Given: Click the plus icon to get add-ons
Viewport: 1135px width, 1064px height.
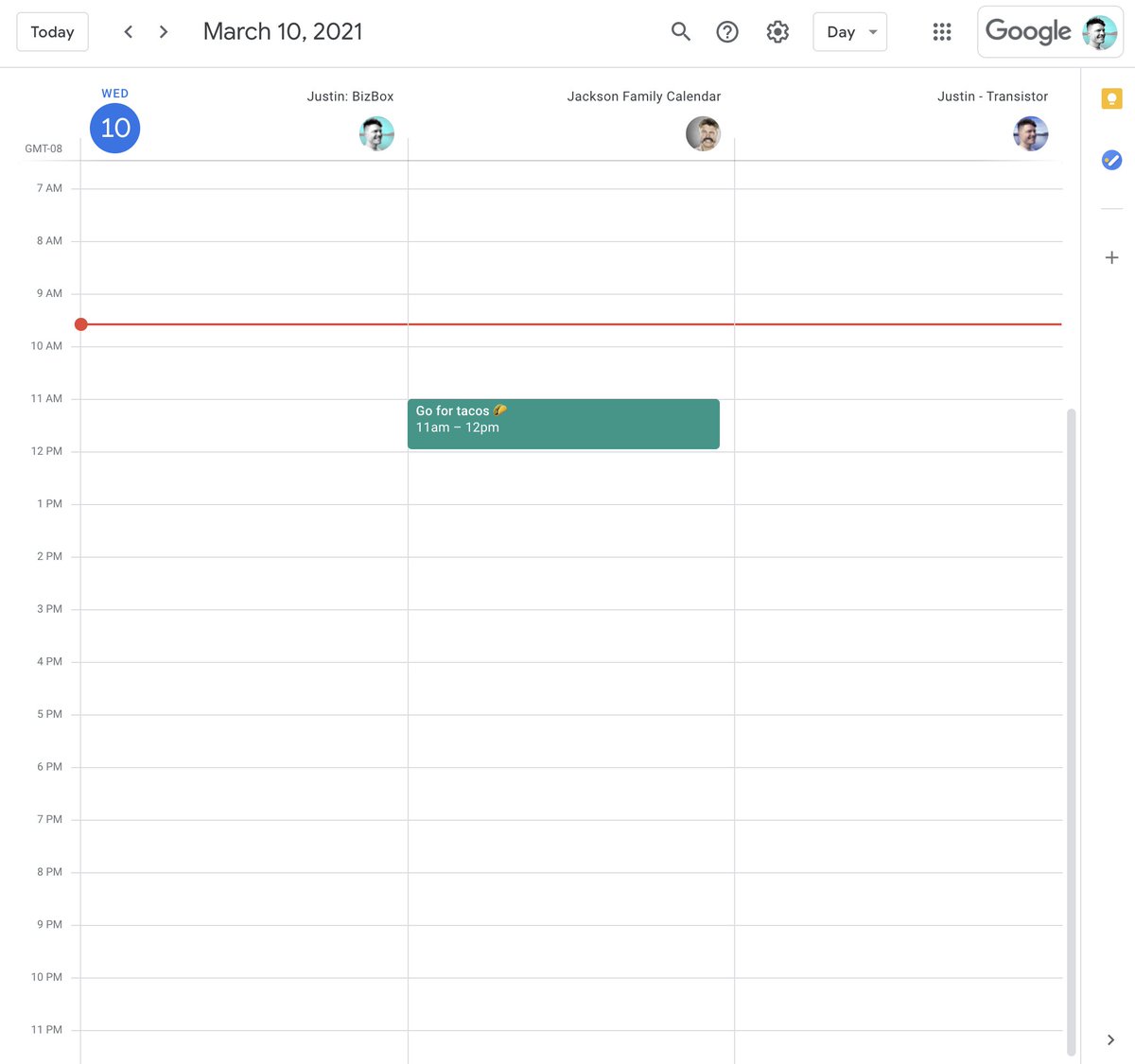Looking at the screenshot, I should point(1111,257).
